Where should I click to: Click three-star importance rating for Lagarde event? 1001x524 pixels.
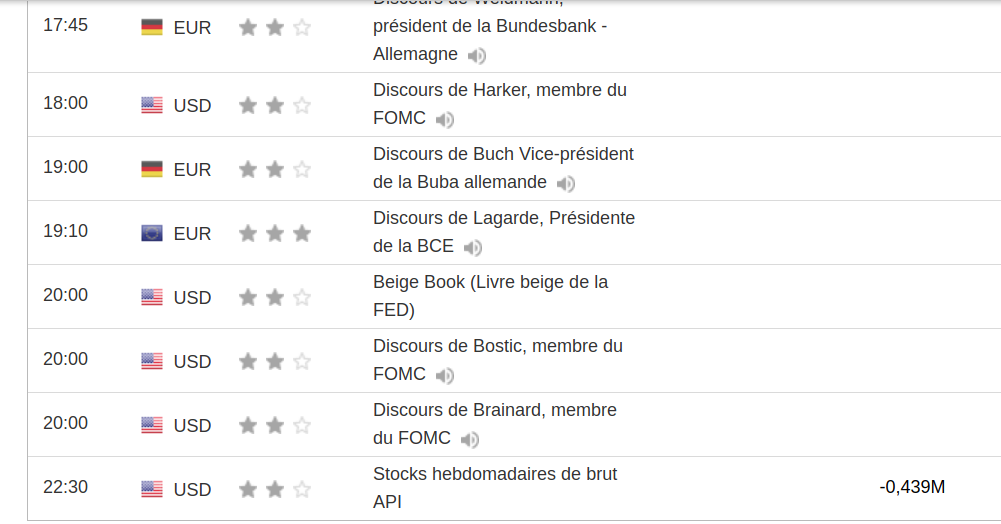(275, 233)
